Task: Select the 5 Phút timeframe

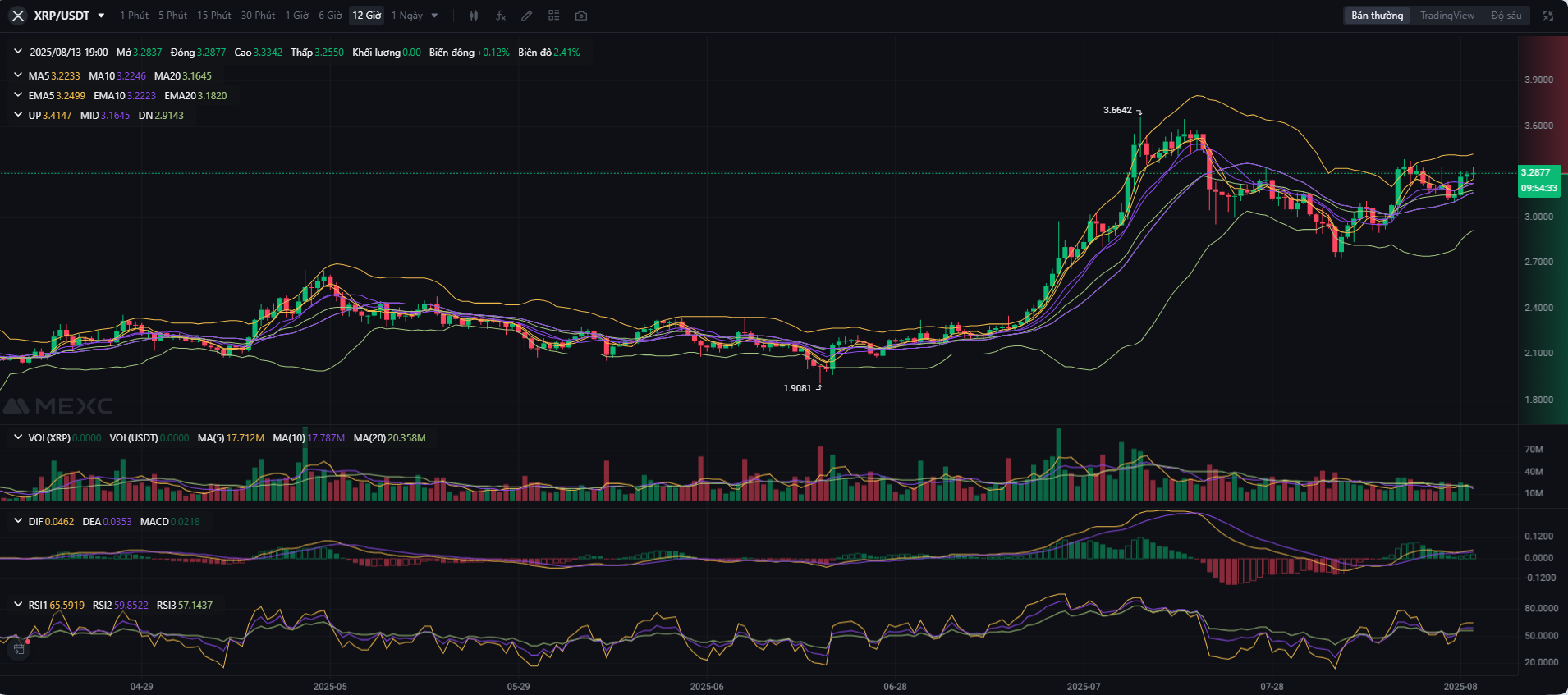Action: coord(172,16)
